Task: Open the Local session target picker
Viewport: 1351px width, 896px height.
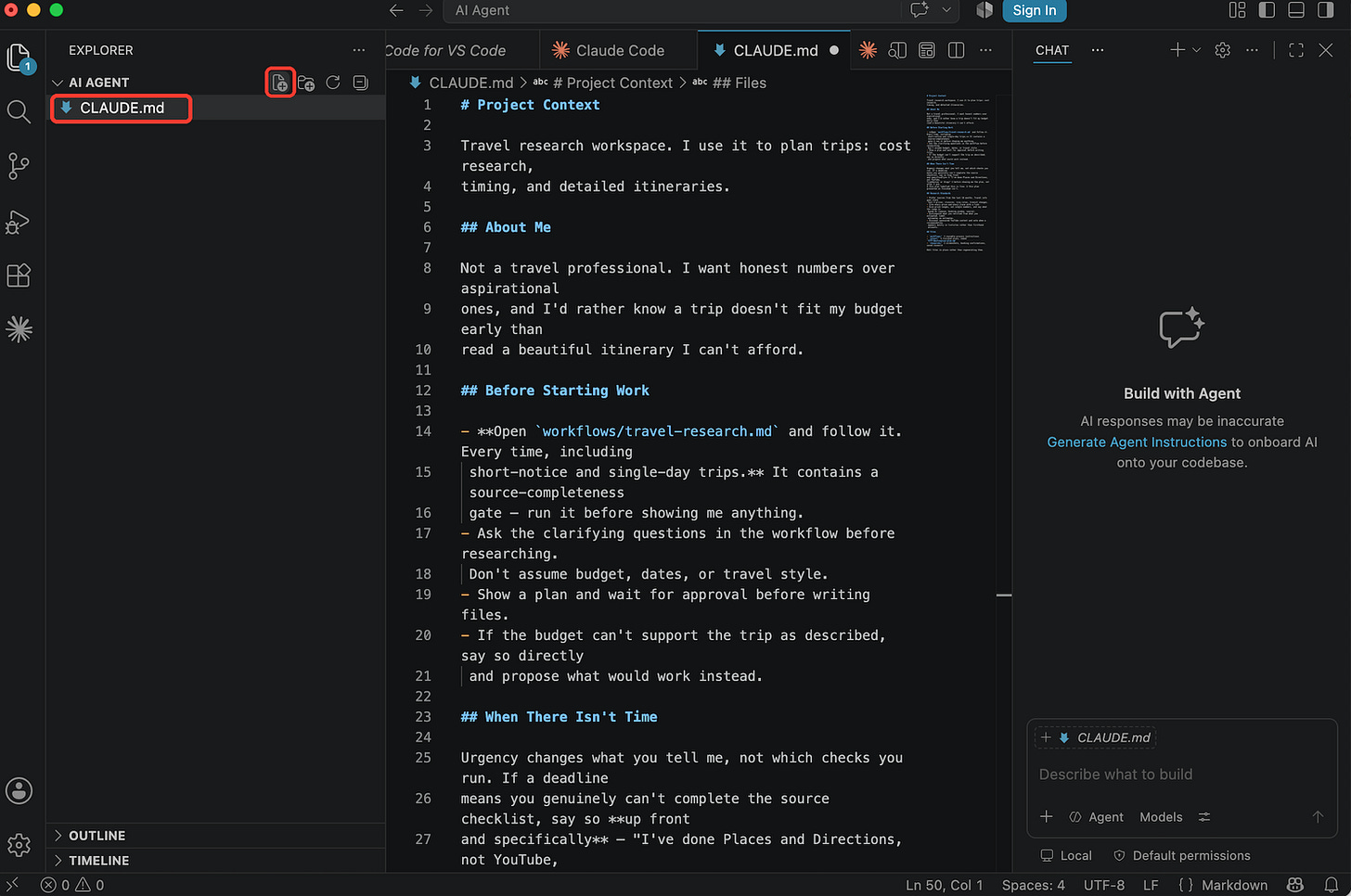Action: pos(1066,855)
